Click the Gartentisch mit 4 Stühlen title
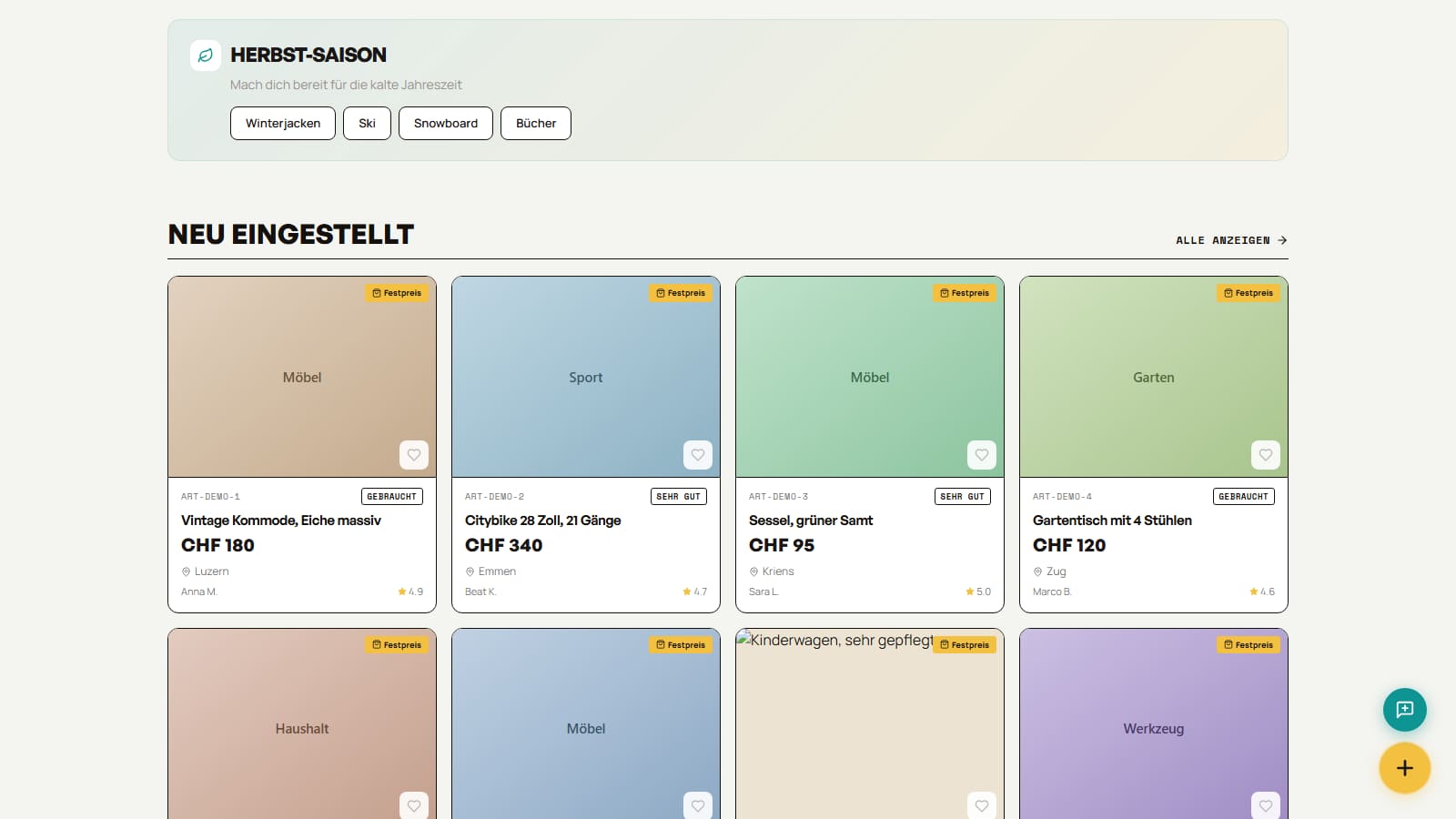Image resolution: width=1456 pixels, height=819 pixels. tap(1112, 521)
